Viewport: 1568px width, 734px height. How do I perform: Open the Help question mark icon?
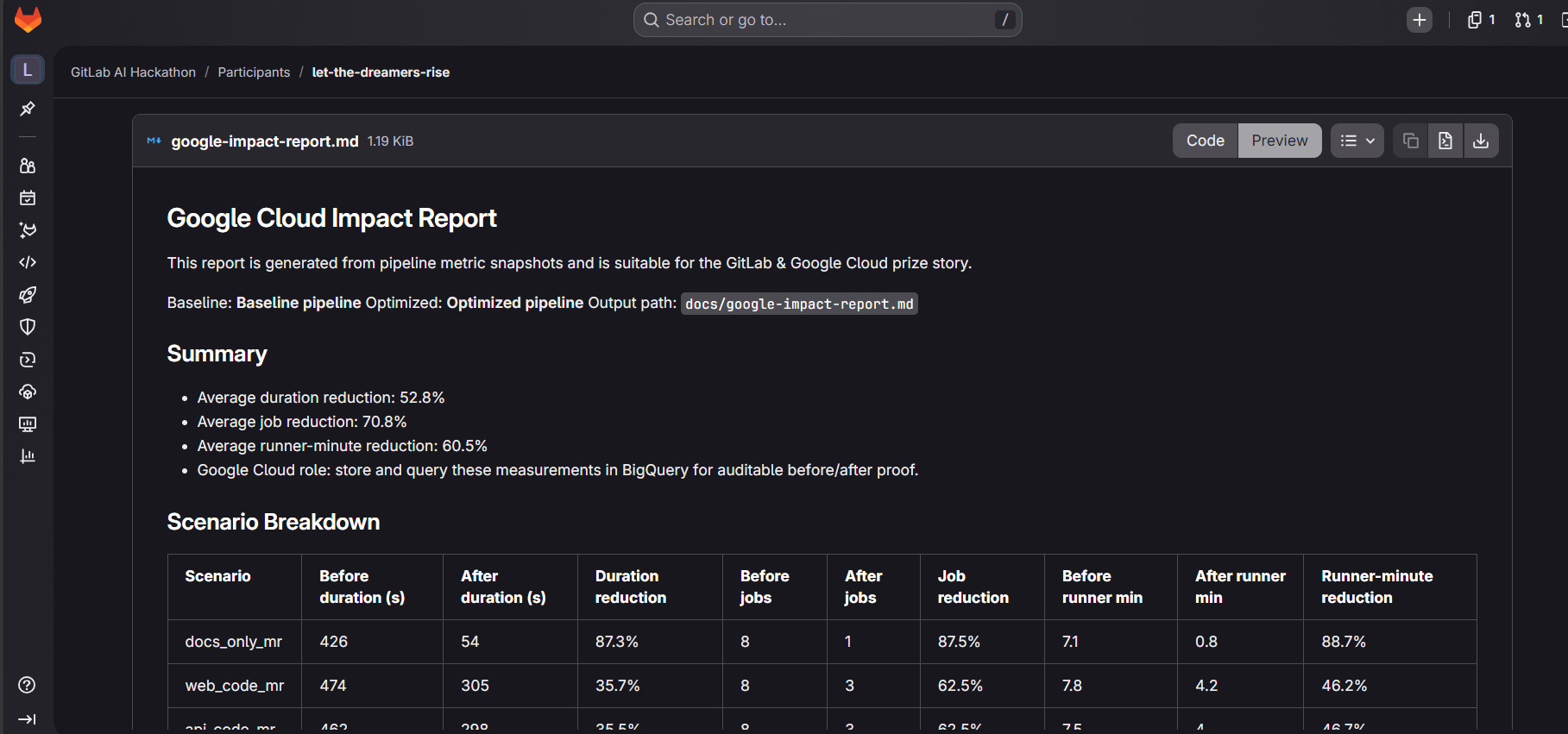pyautogui.click(x=27, y=685)
